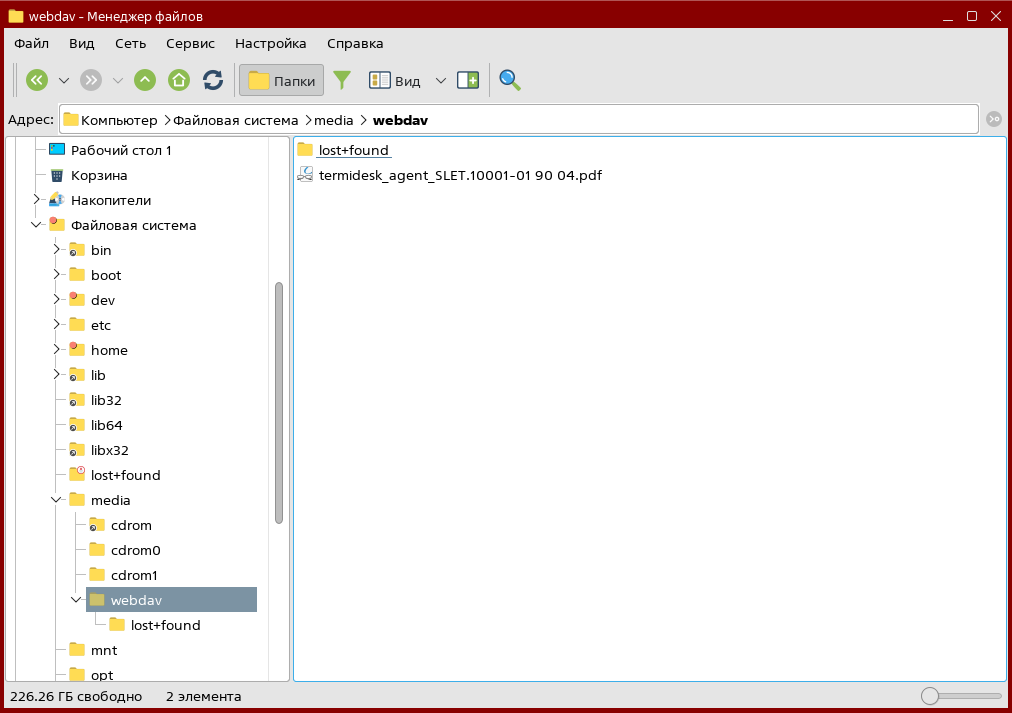Click the icon size zoom slider
This screenshot has height=713, width=1012.
(x=960, y=696)
